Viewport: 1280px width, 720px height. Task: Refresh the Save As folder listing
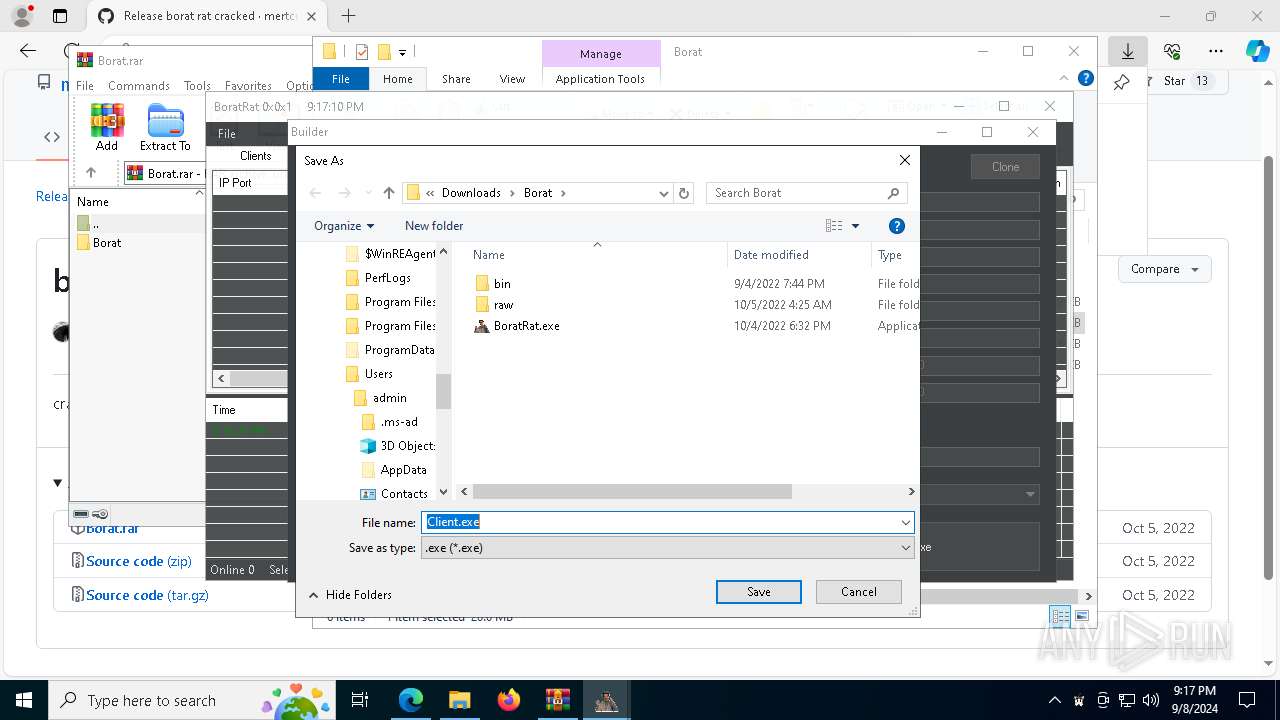click(x=684, y=193)
